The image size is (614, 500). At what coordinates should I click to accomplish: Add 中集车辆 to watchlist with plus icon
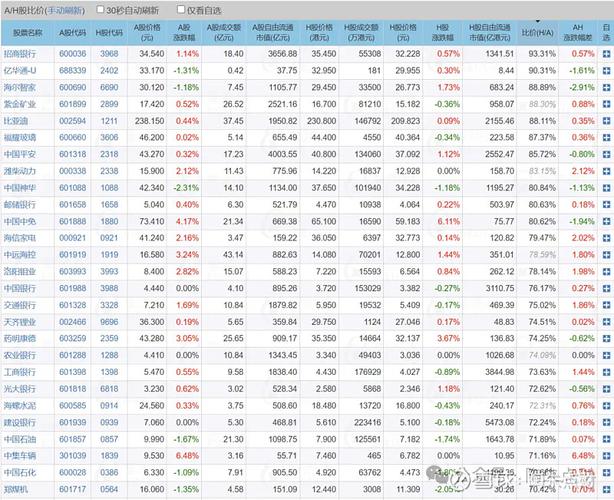pyautogui.click(x=606, y=456)
